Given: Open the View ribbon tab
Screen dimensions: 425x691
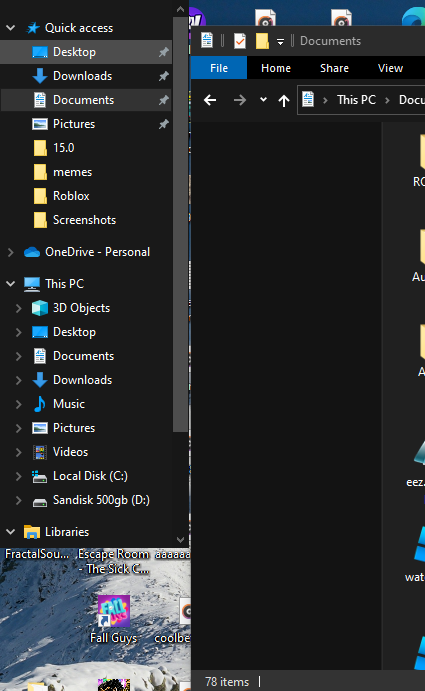Looking at the screenshot, I should (390, 68).
